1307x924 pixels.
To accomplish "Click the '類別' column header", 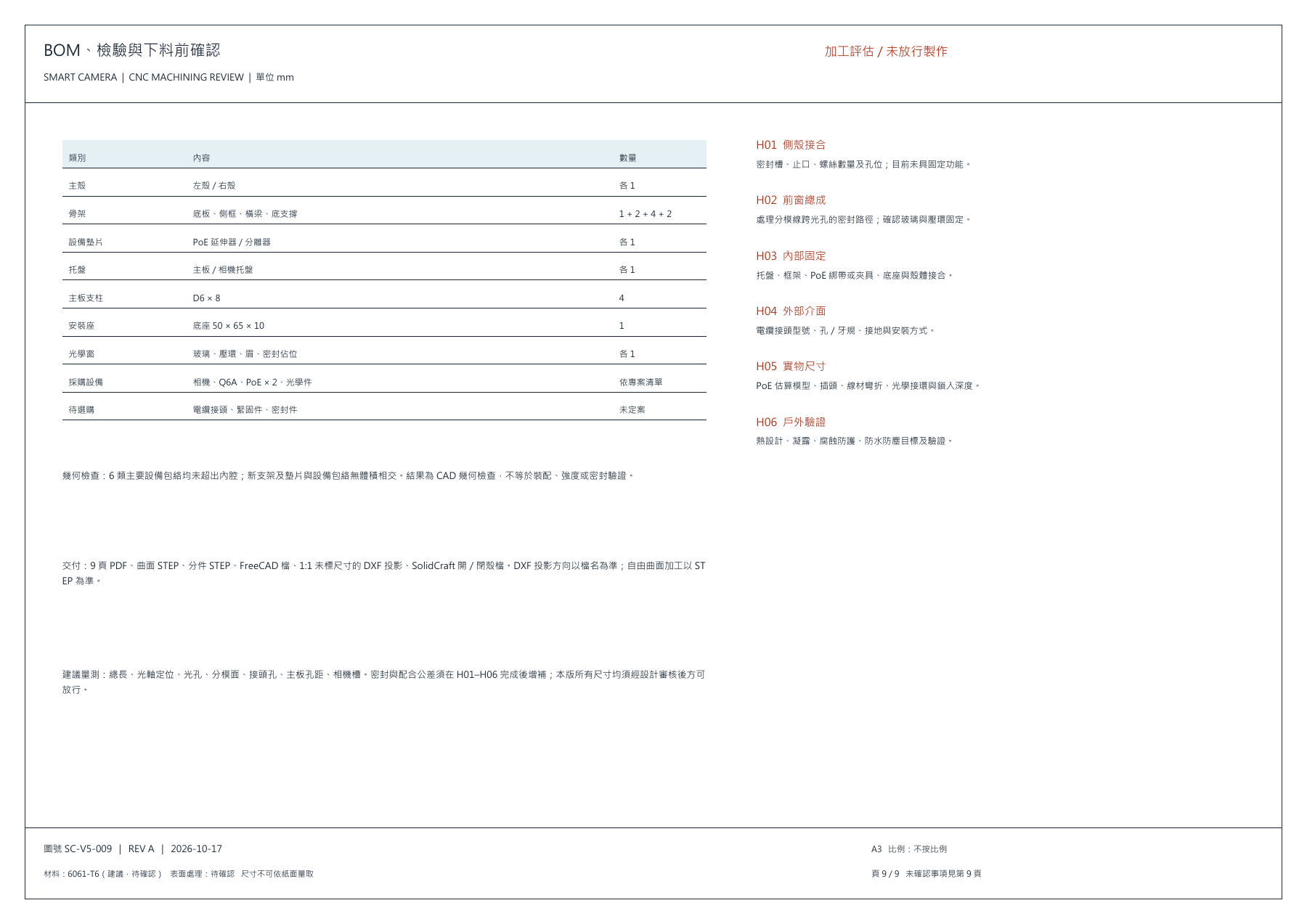I will pos(77,158).
